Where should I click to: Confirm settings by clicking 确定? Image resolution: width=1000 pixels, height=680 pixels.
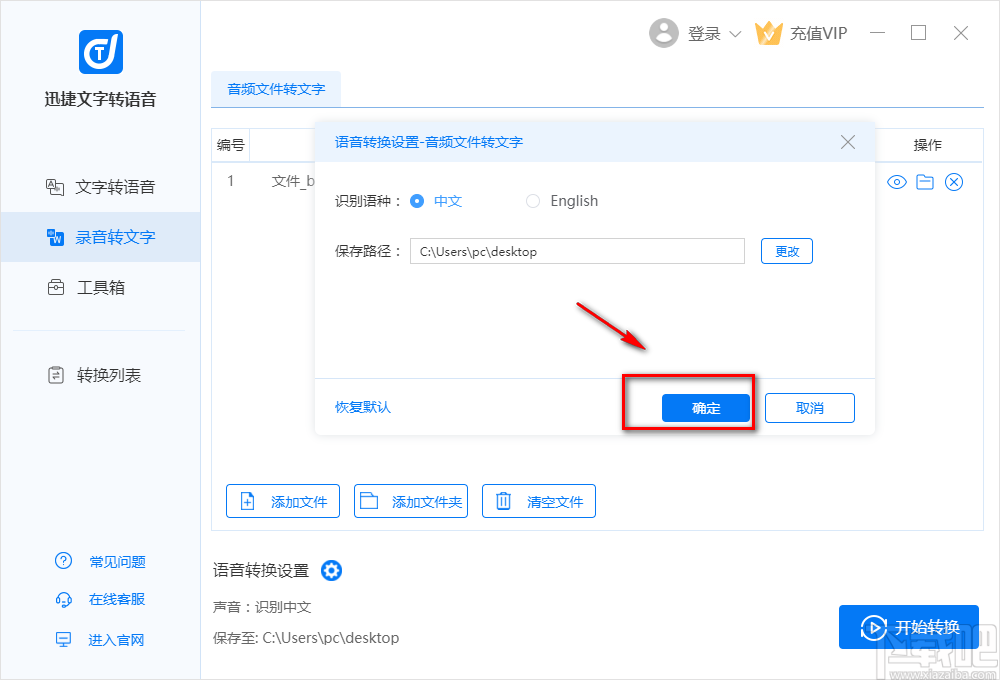705,407
